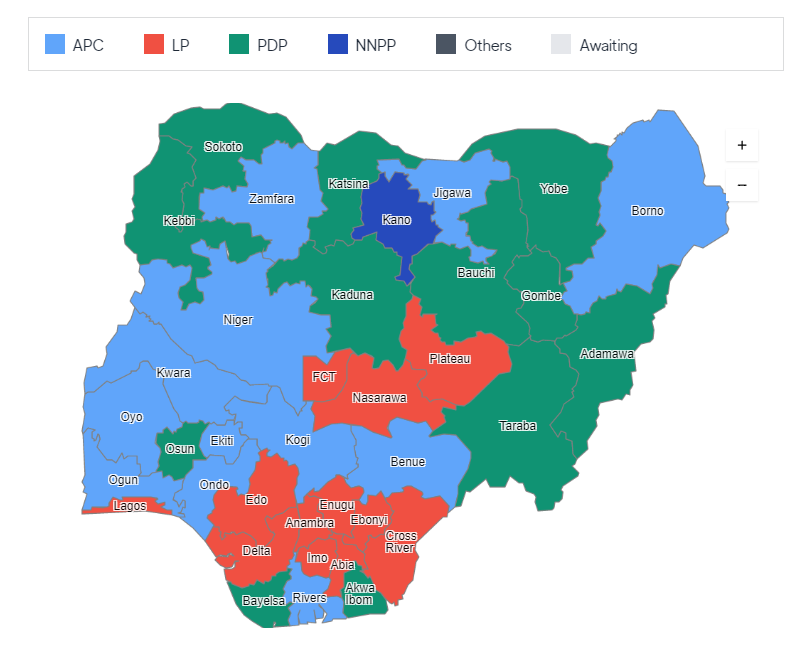Screen dimensions: 798x648
Task: Select Kano state on the map
Action: 396,220
